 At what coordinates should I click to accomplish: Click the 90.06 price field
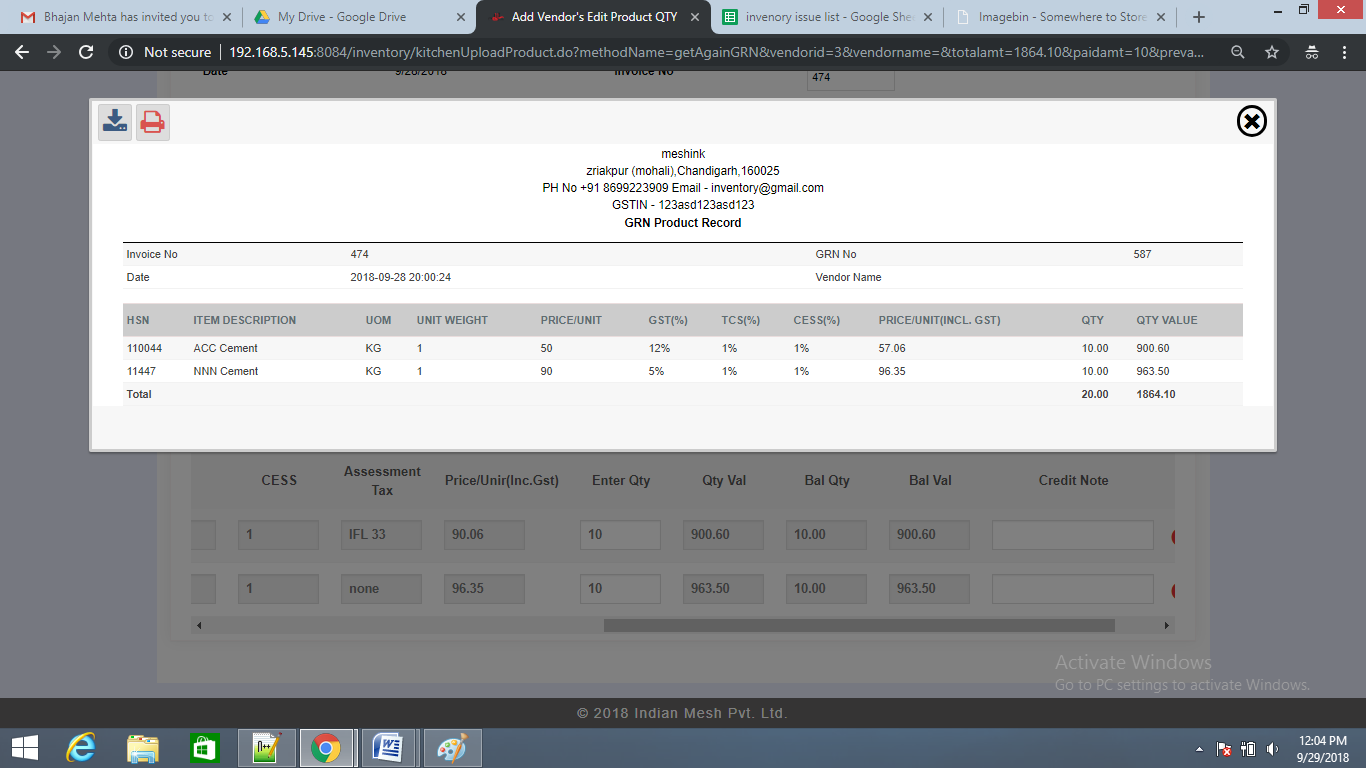click(484, 535)
